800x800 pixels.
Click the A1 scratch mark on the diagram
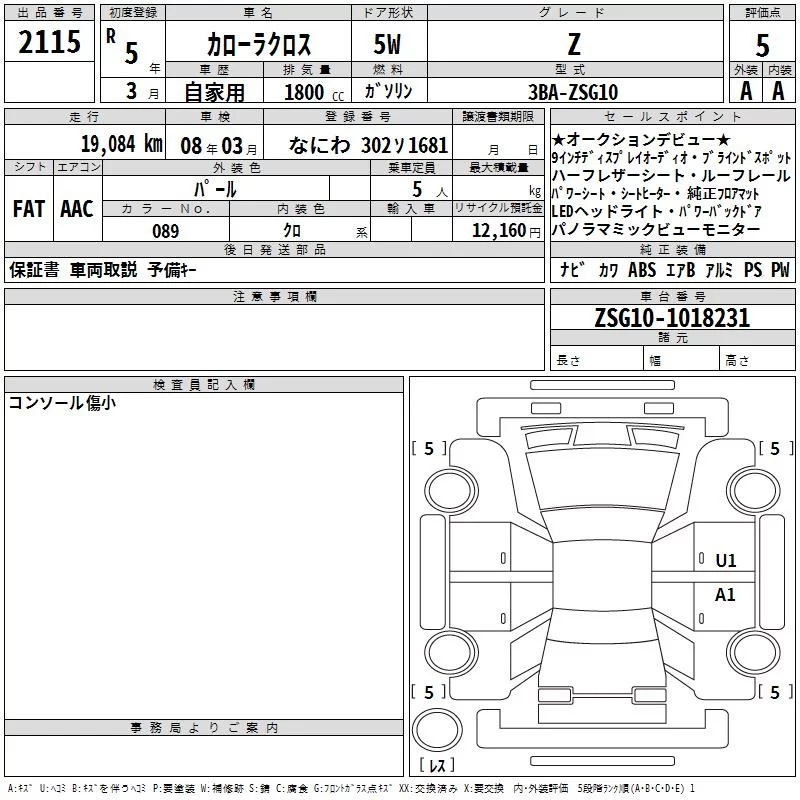[x=725, y=594]
